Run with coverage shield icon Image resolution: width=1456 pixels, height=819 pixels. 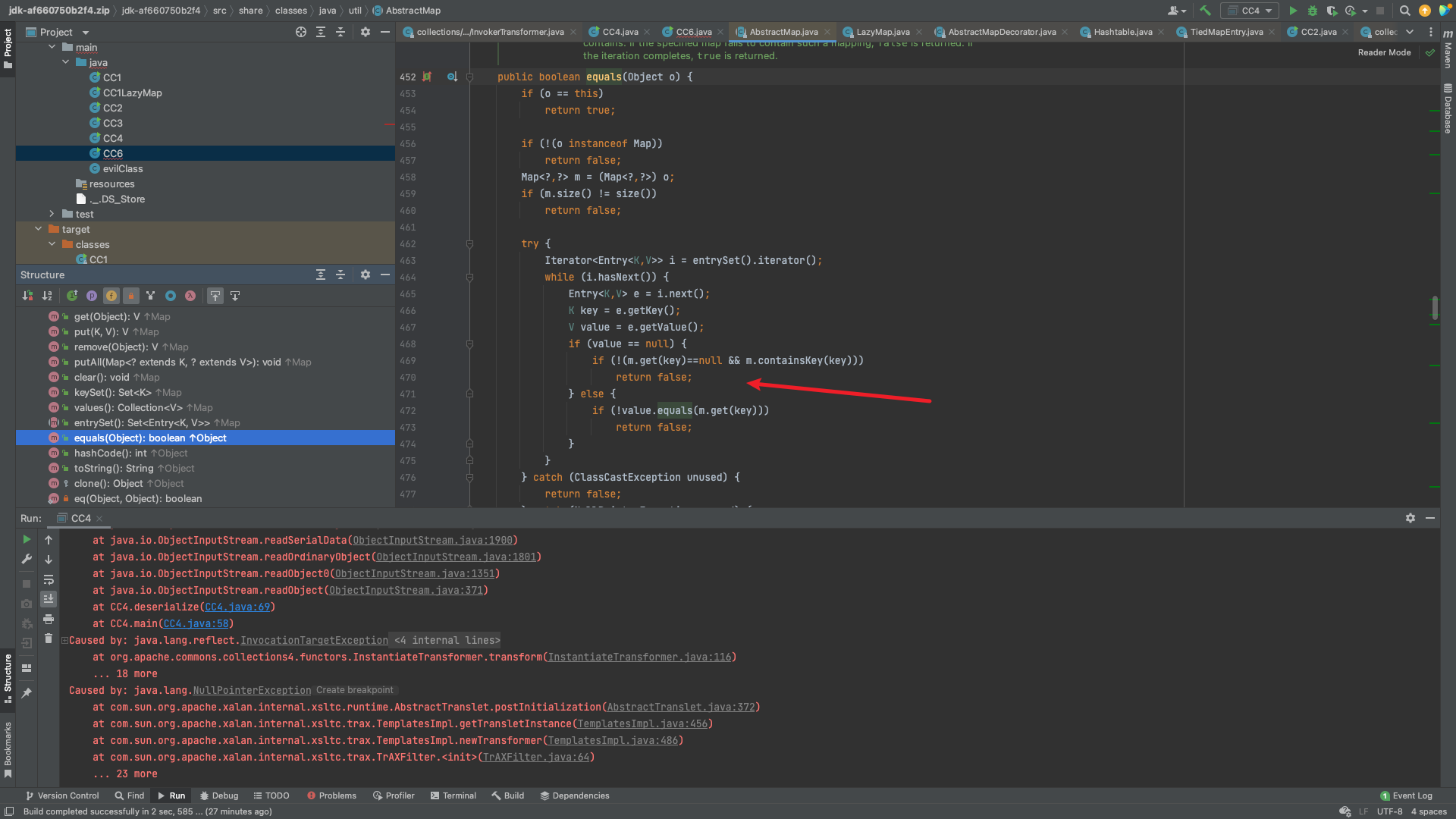[x=1332, y=11]
